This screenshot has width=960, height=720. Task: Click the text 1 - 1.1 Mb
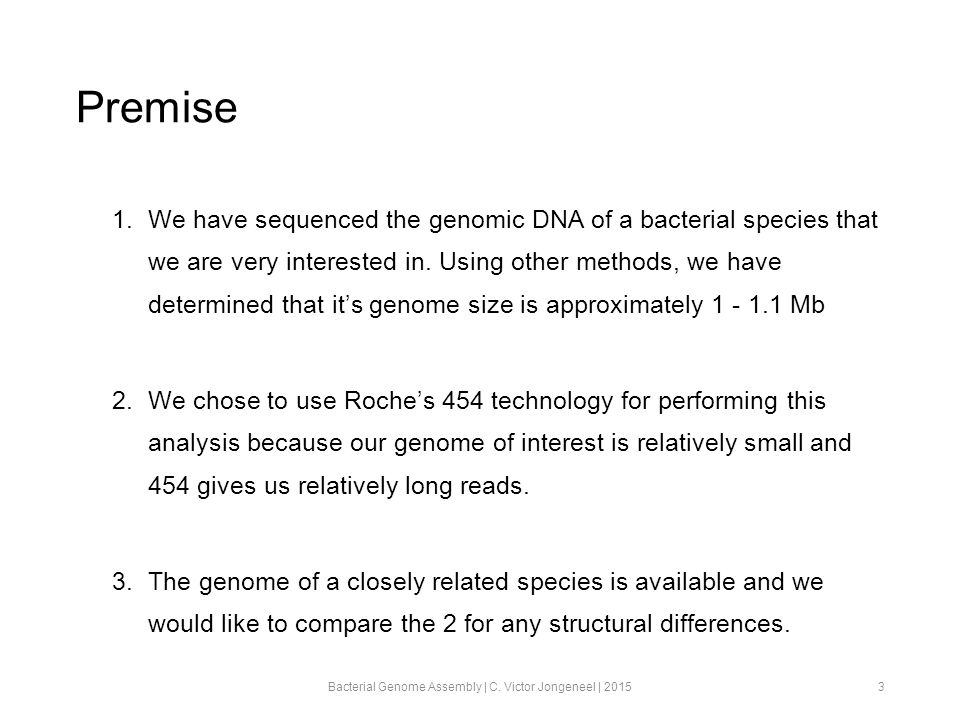pos(768,304)
